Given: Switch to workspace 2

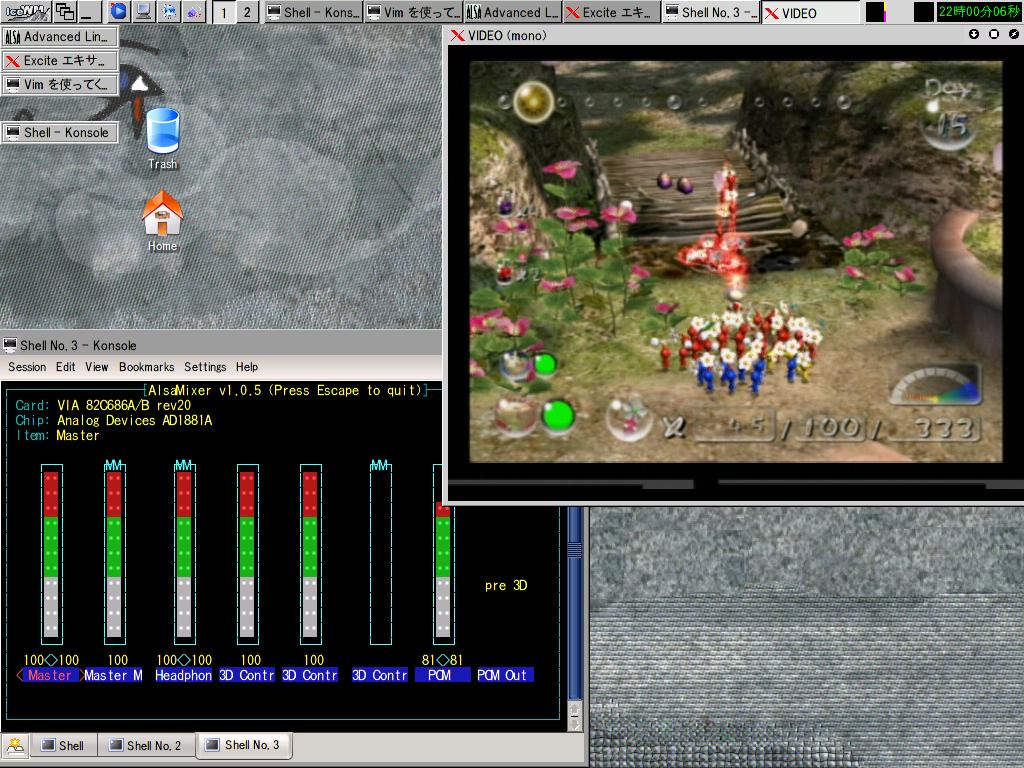Looking at the screenshot, I should (x=247, y=12).
